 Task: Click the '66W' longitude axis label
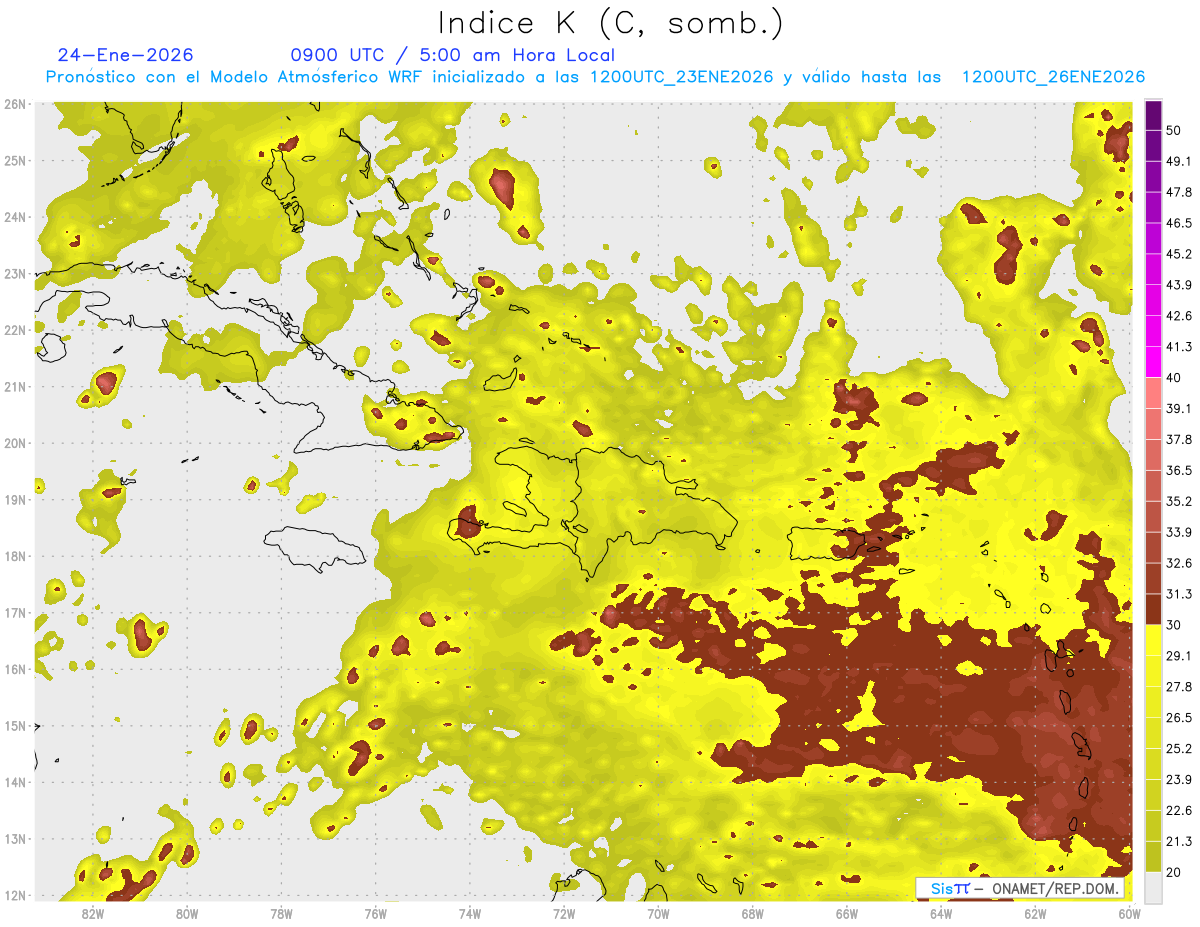(x=847, y=914)
